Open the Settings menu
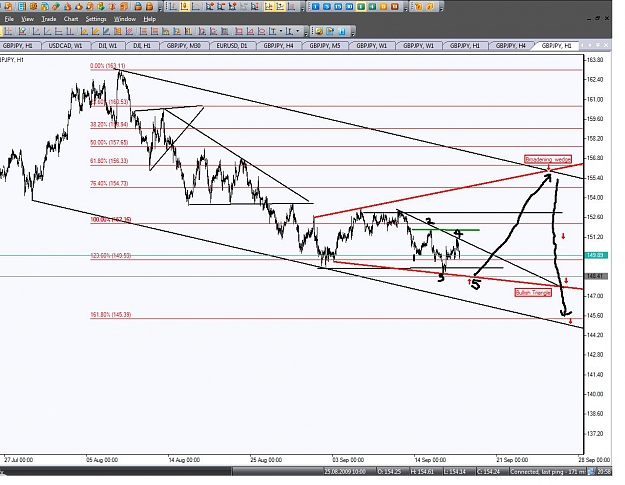Image resolution: width=625 pixels, height=485 pixels. pos(96,19)
